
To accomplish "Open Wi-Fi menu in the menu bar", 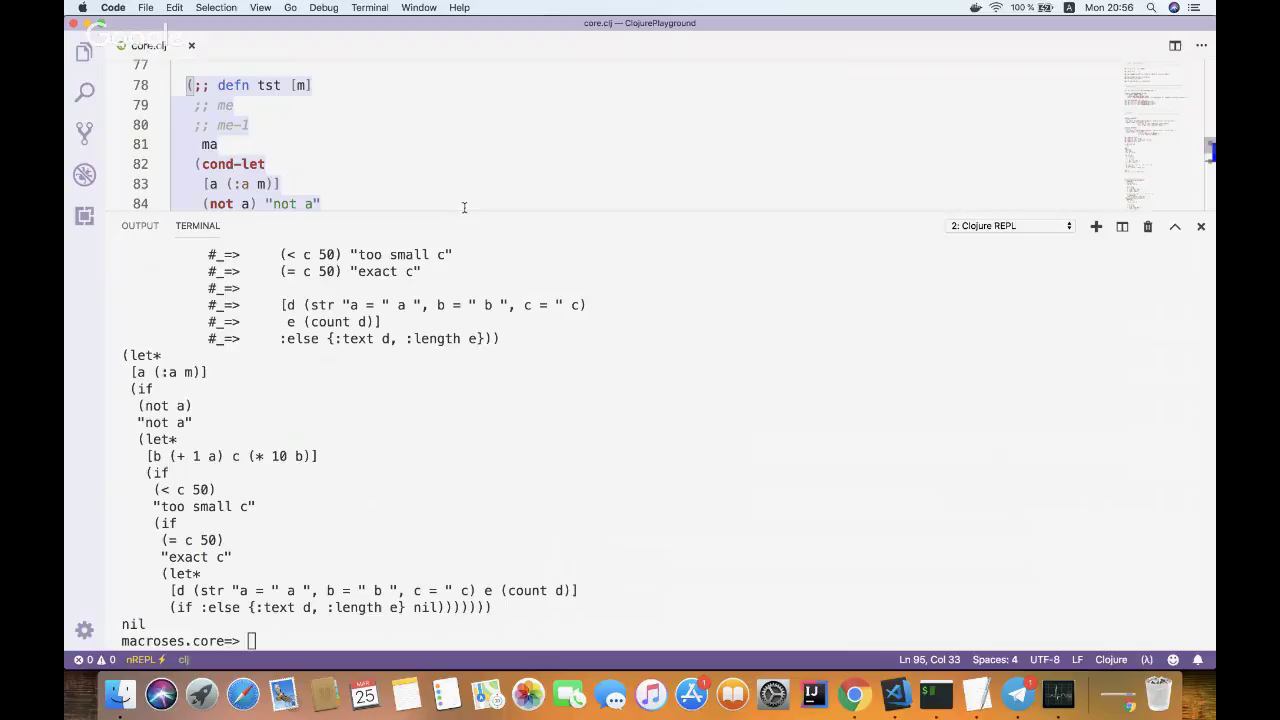I will (996, 8).
